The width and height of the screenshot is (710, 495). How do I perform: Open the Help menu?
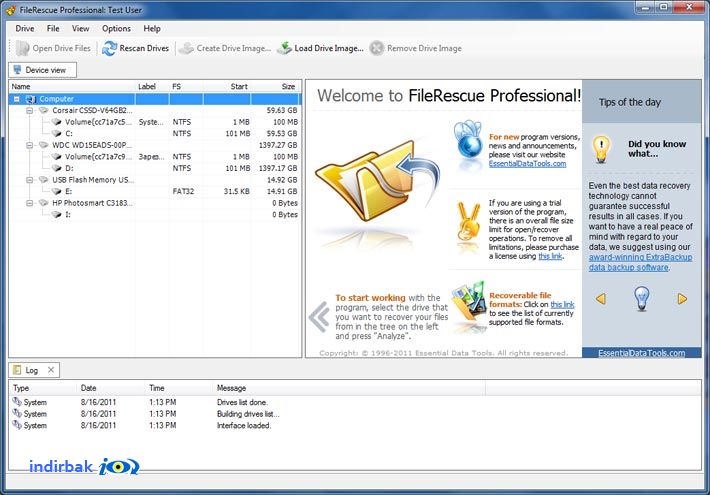[152, 29]
